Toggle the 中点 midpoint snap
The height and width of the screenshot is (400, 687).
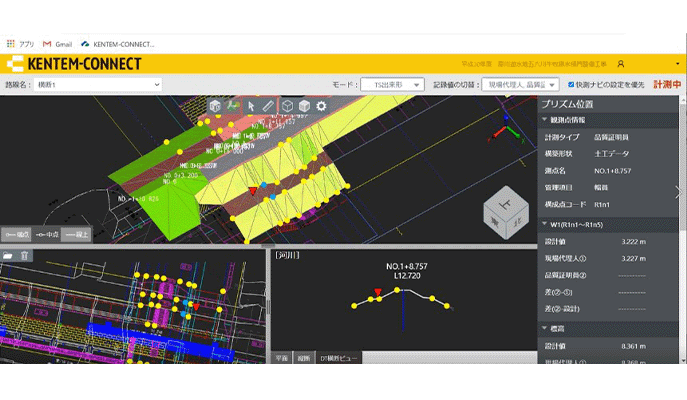(46, 235)
